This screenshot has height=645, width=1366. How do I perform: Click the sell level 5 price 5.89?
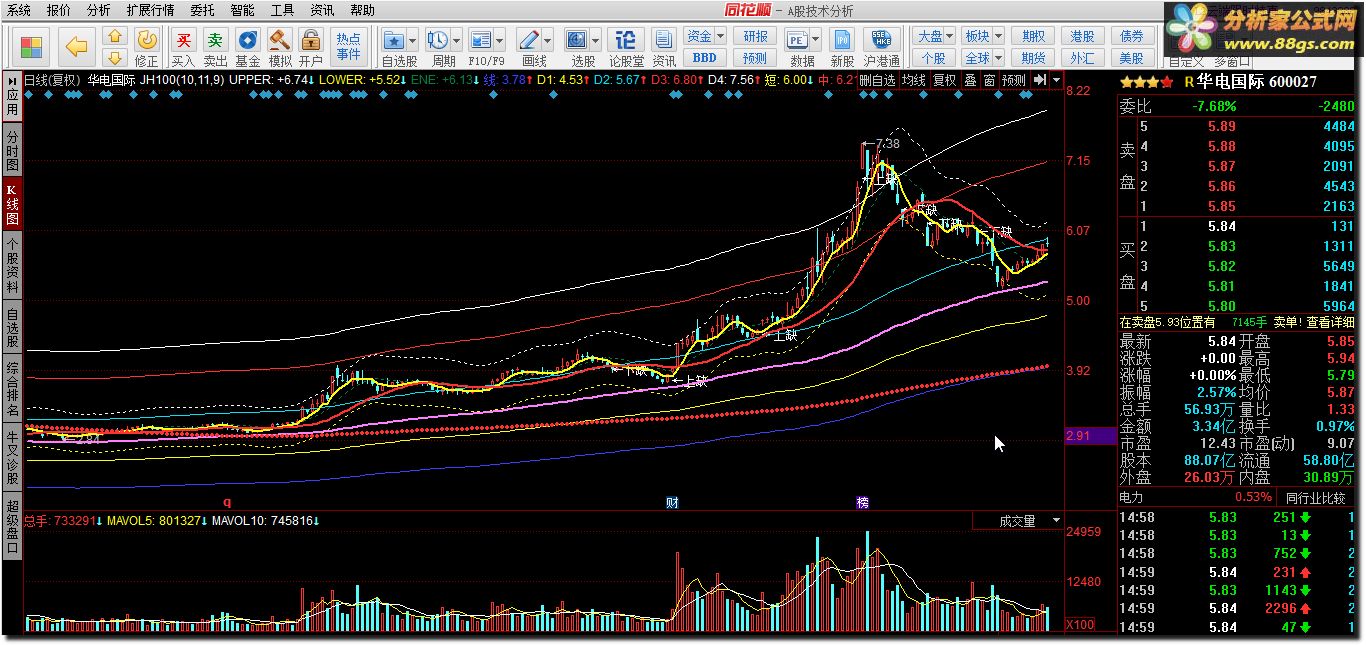click(x=1221, y=127)
